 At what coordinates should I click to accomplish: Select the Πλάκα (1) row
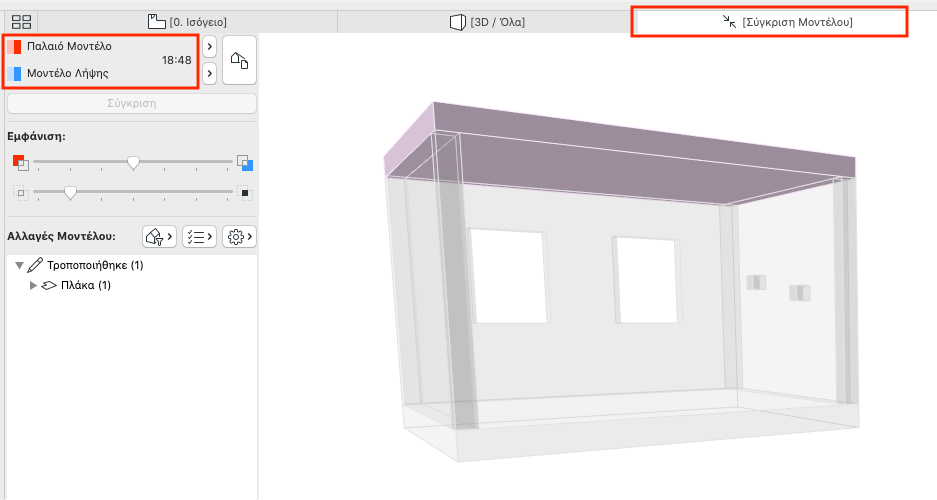pyautogui.click(x=131, y=286)
